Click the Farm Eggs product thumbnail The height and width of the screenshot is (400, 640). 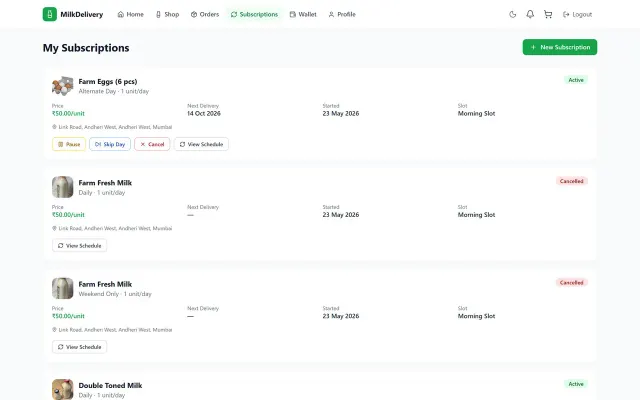tap(62, 86)
